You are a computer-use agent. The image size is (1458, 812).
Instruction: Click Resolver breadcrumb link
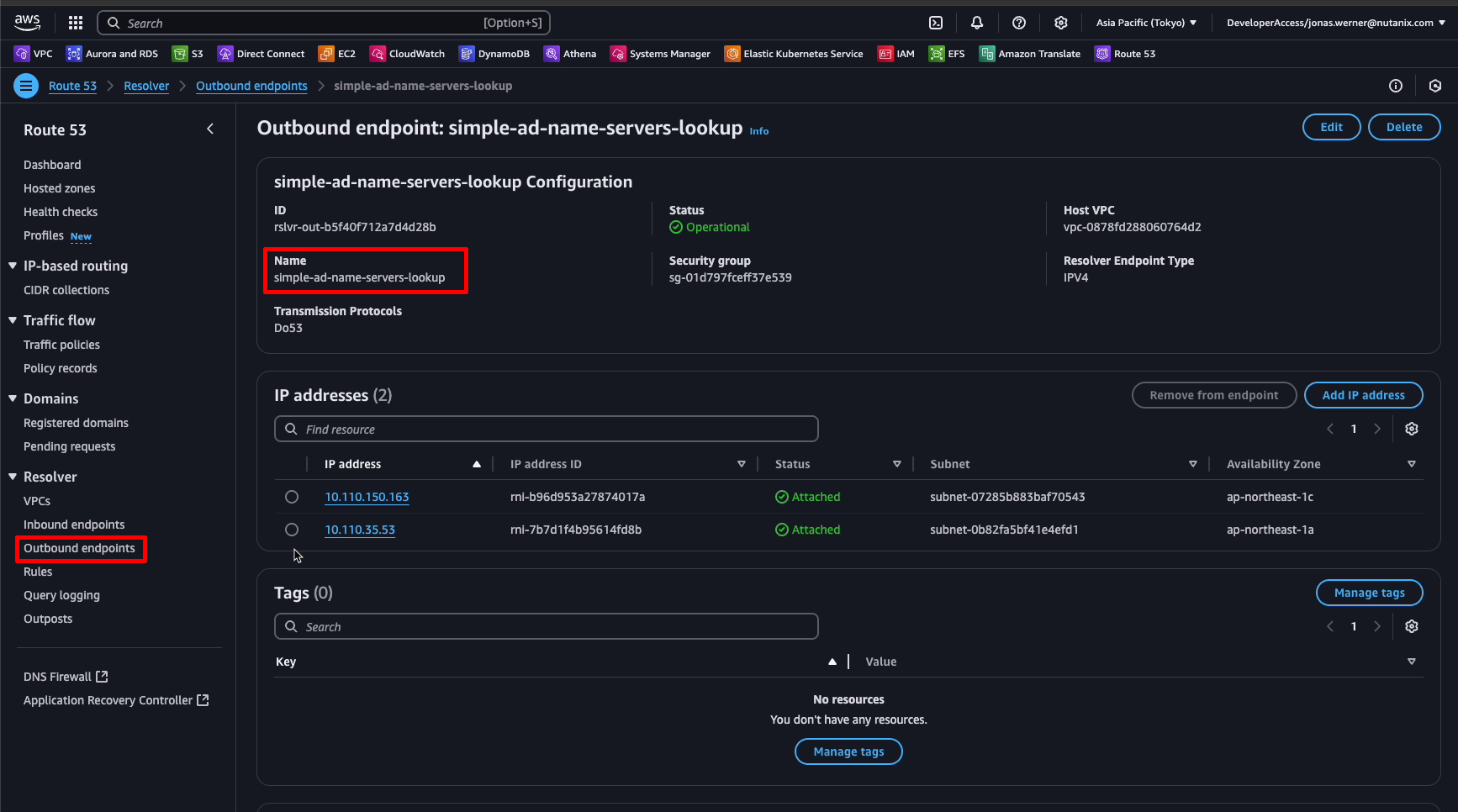146,86
